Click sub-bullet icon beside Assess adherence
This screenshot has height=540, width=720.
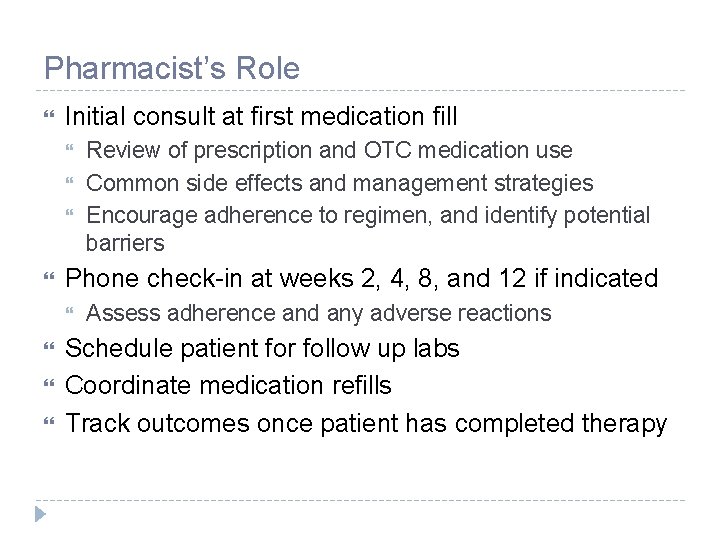coord(69,311)
